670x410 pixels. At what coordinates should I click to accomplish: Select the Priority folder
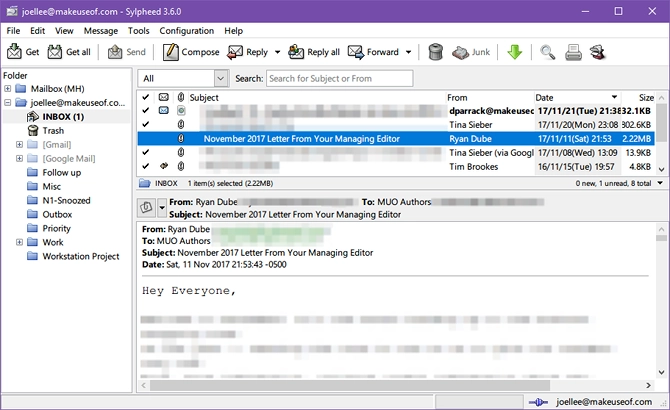56,228
